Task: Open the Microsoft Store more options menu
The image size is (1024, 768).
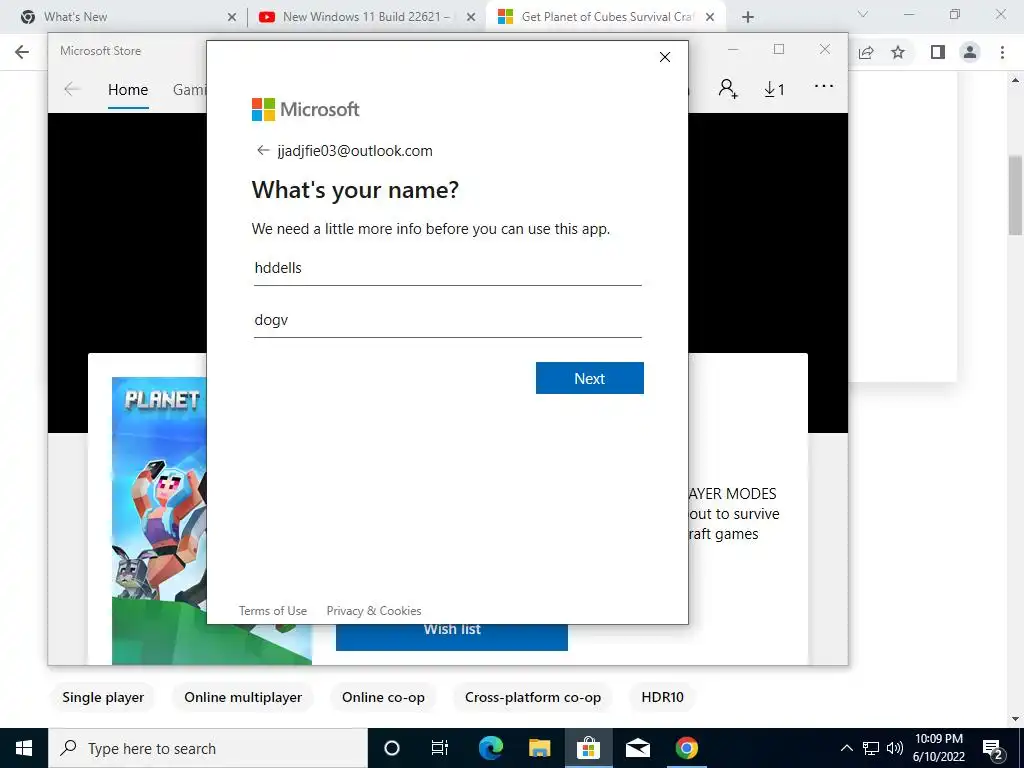Action: [824, 86]
